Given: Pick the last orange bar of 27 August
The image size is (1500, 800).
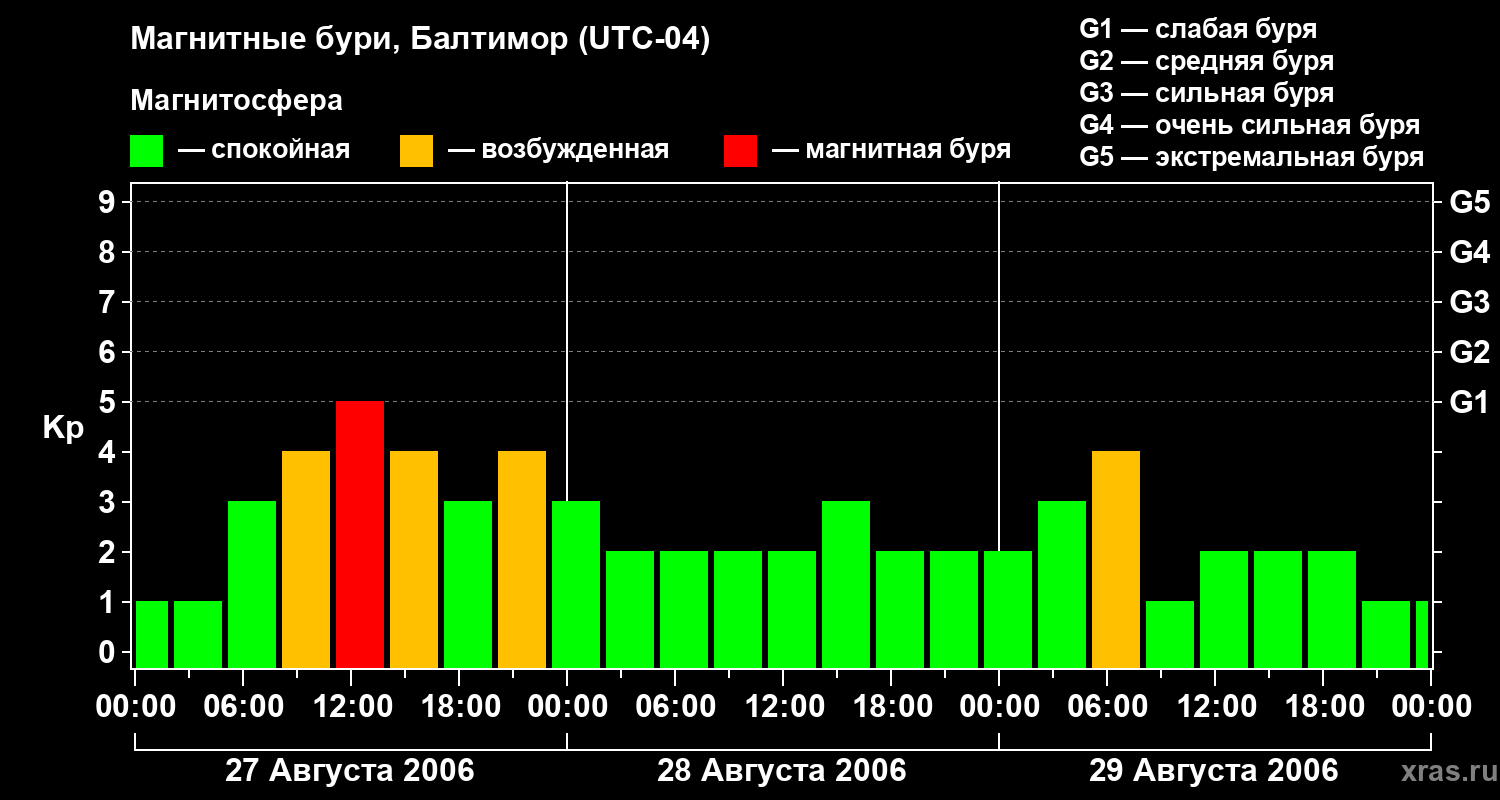Looking at the screenshot, I should coord(522,559).
